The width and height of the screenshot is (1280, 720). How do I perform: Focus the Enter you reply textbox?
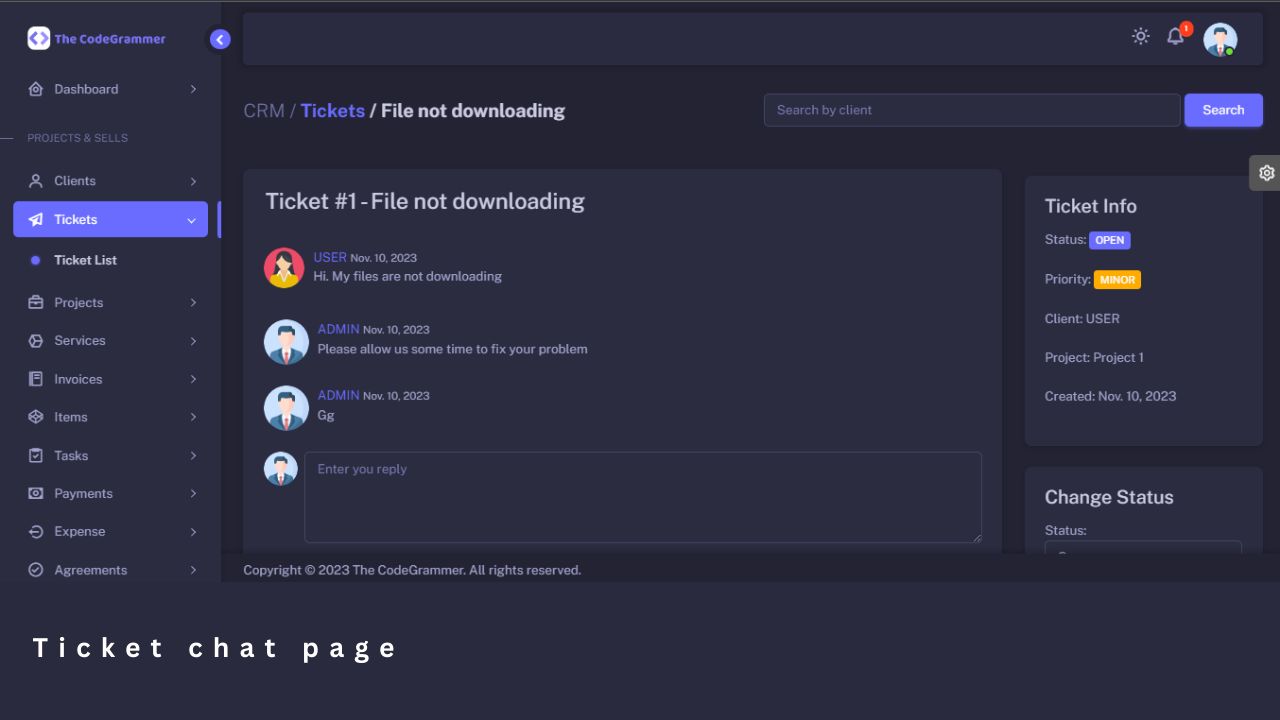[x=643, y=497]
